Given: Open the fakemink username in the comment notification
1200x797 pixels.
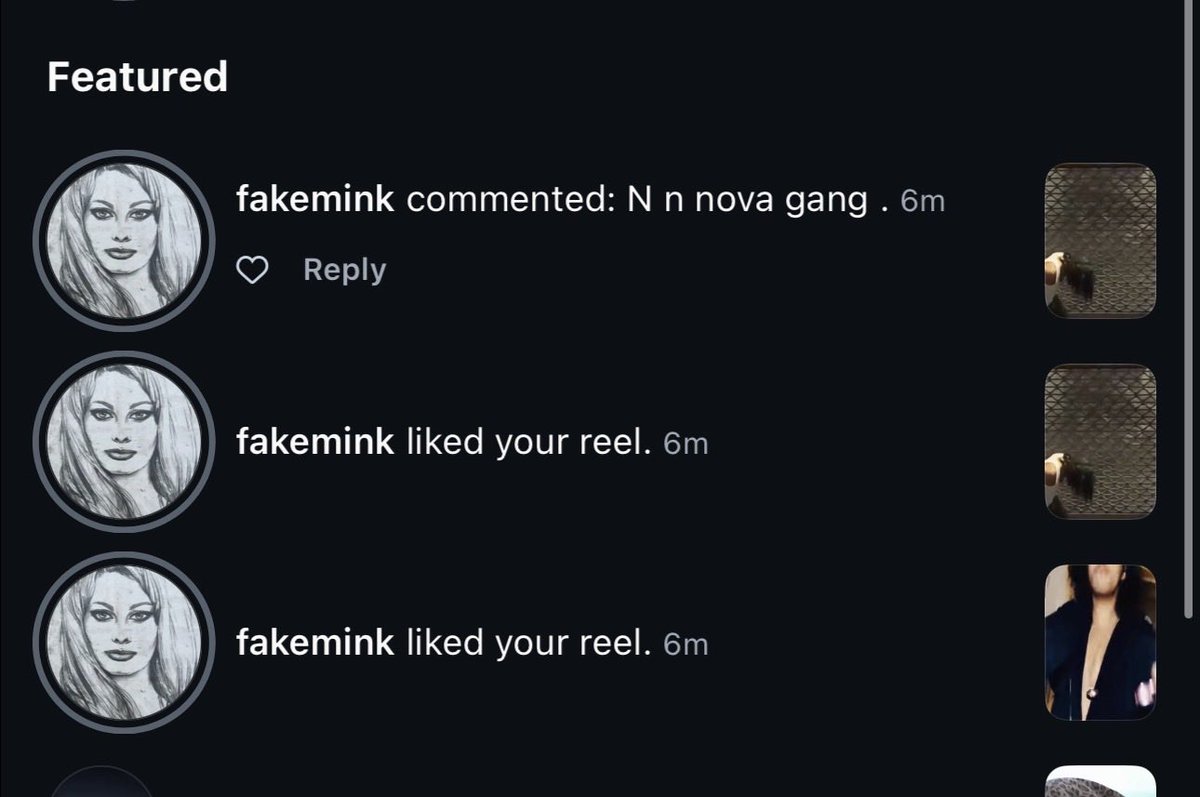Looking at the screenshot, I should click(316, 200).
